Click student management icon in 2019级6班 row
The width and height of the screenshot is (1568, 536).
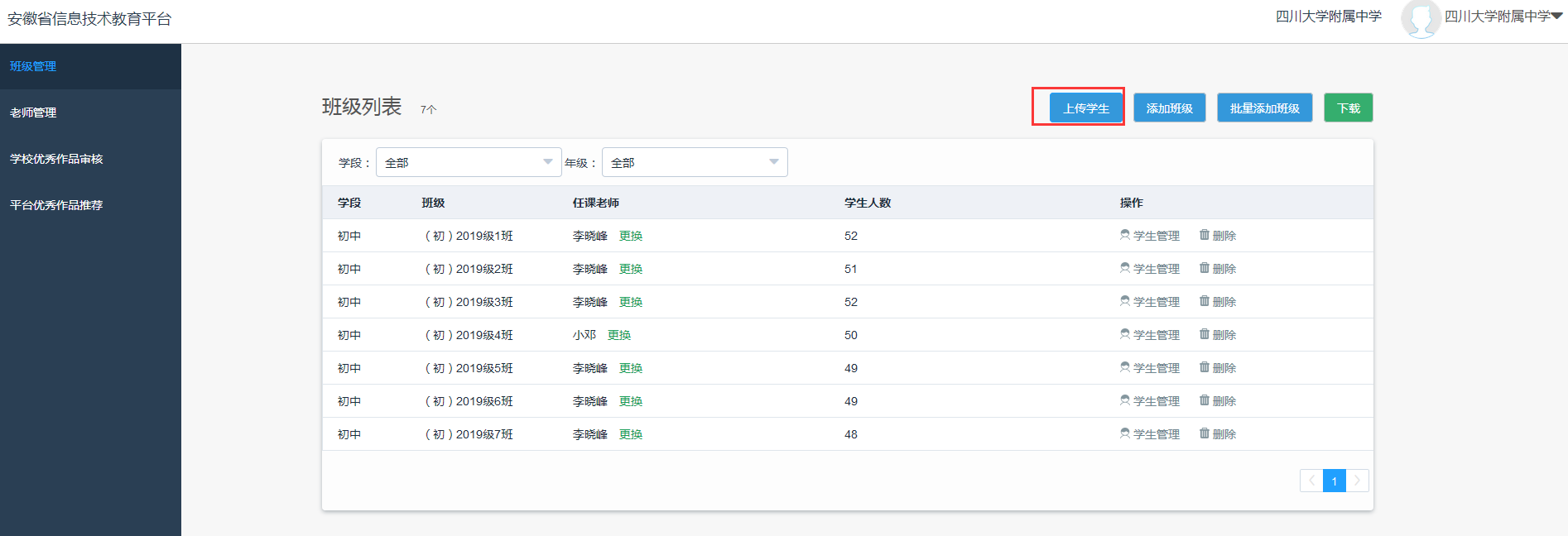[1125, 400]
